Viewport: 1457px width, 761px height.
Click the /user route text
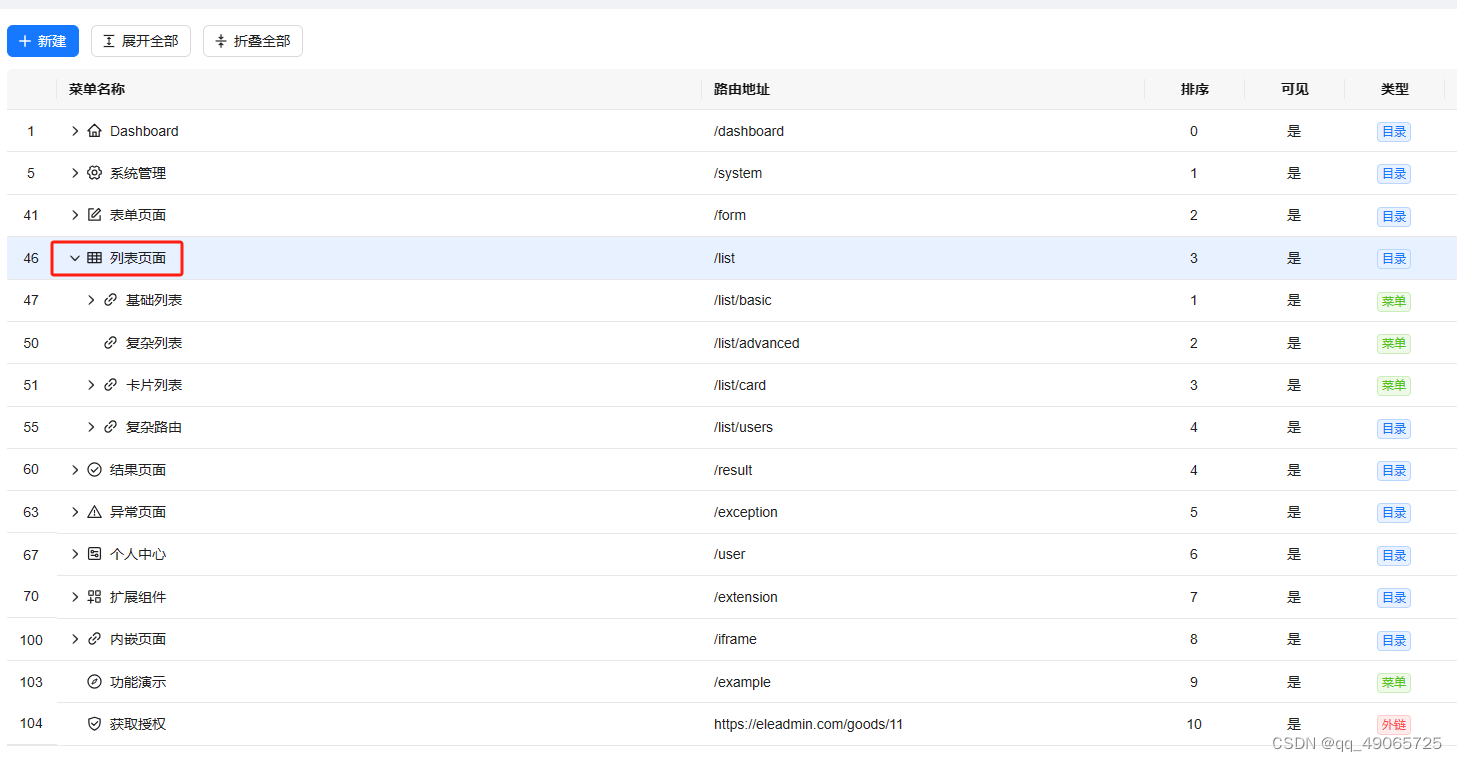(x=730, y=554)
